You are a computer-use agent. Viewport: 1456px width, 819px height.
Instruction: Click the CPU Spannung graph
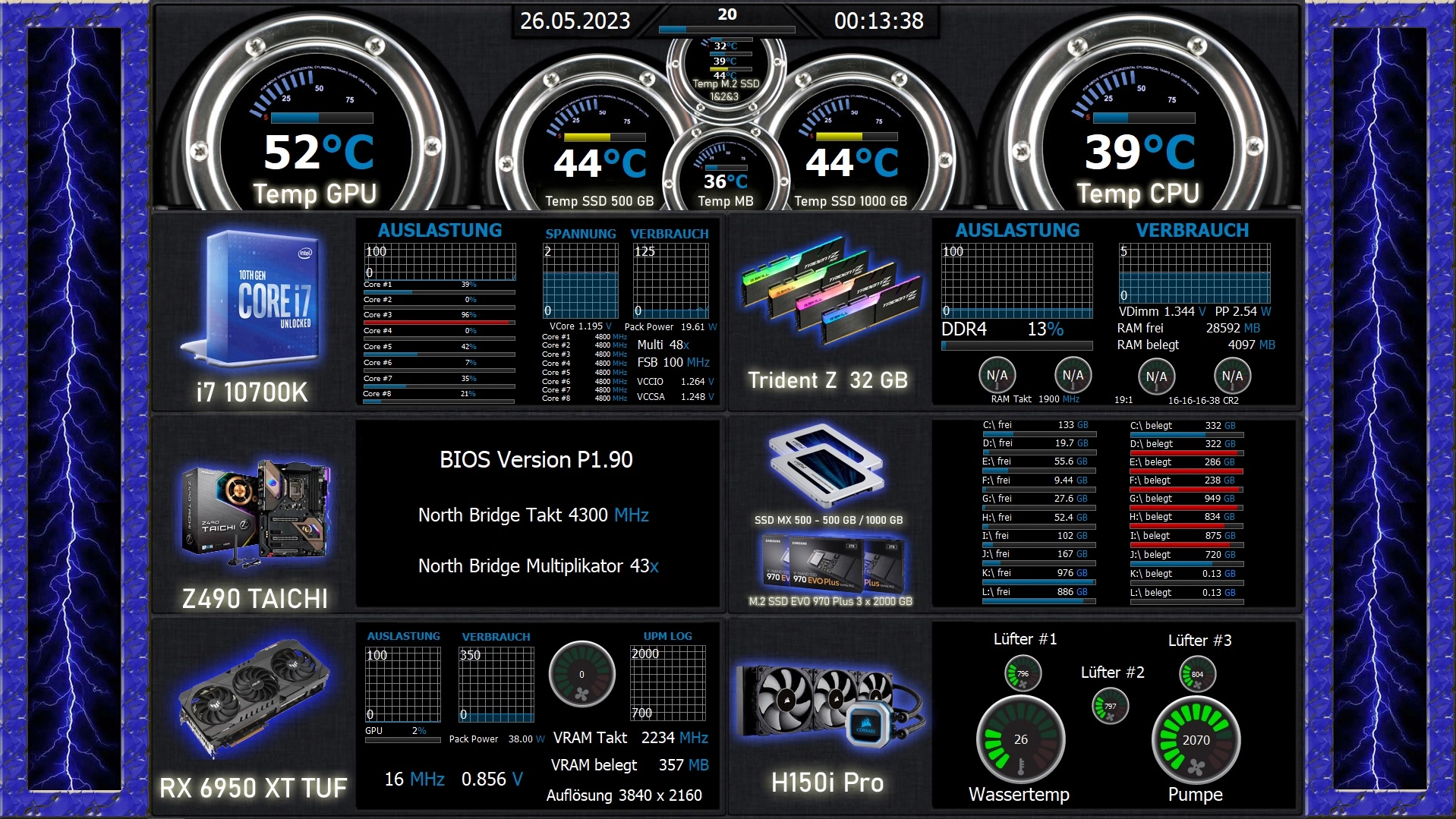[581, 280]
